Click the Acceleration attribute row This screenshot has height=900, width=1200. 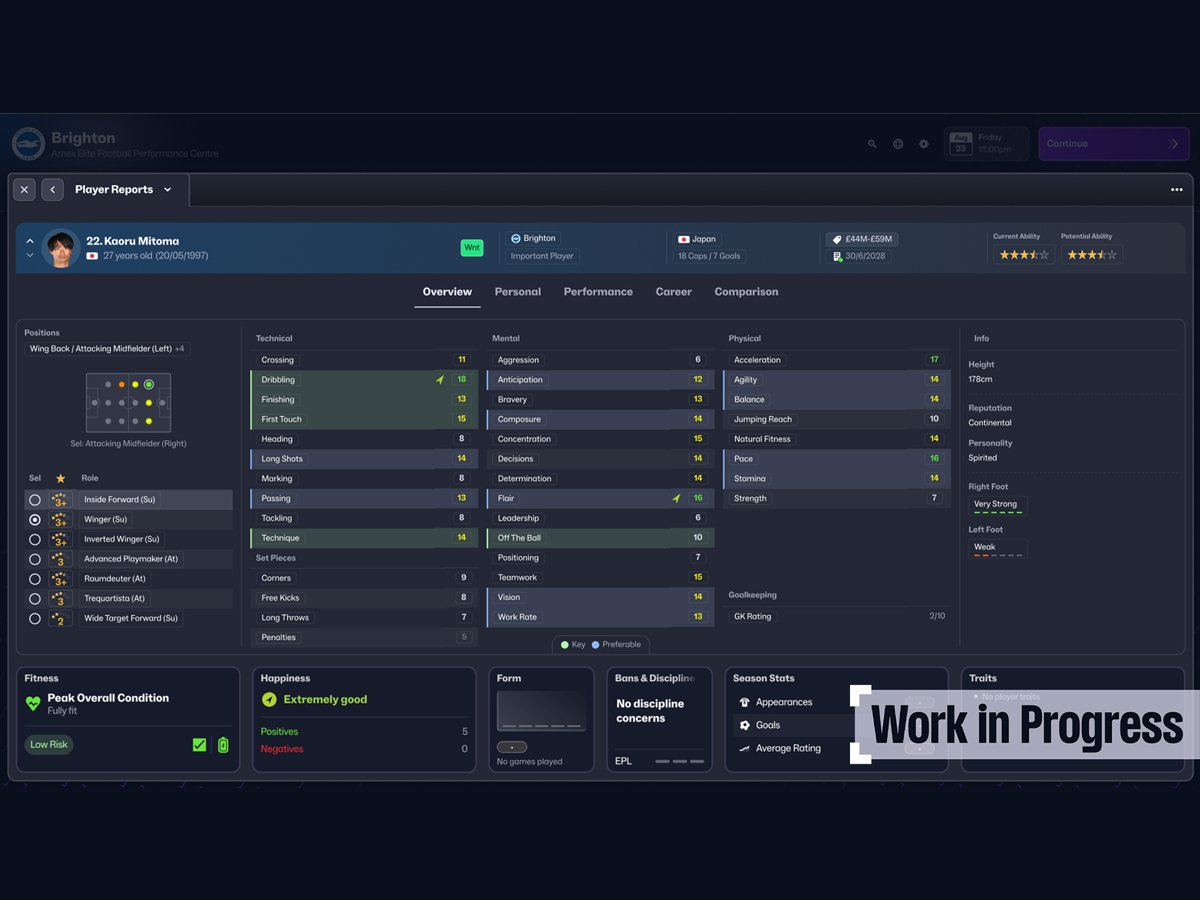tap(837, 360)
